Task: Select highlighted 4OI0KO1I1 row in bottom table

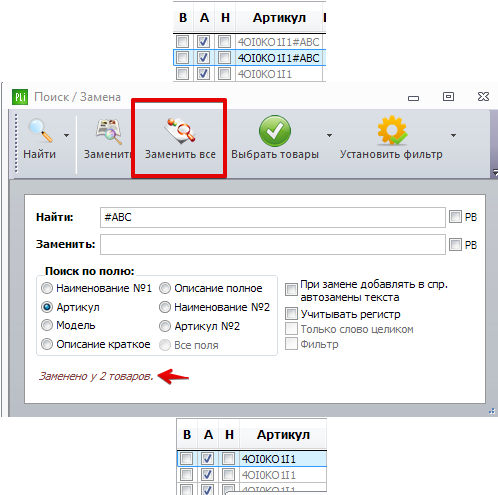Action: click(252, 459)
